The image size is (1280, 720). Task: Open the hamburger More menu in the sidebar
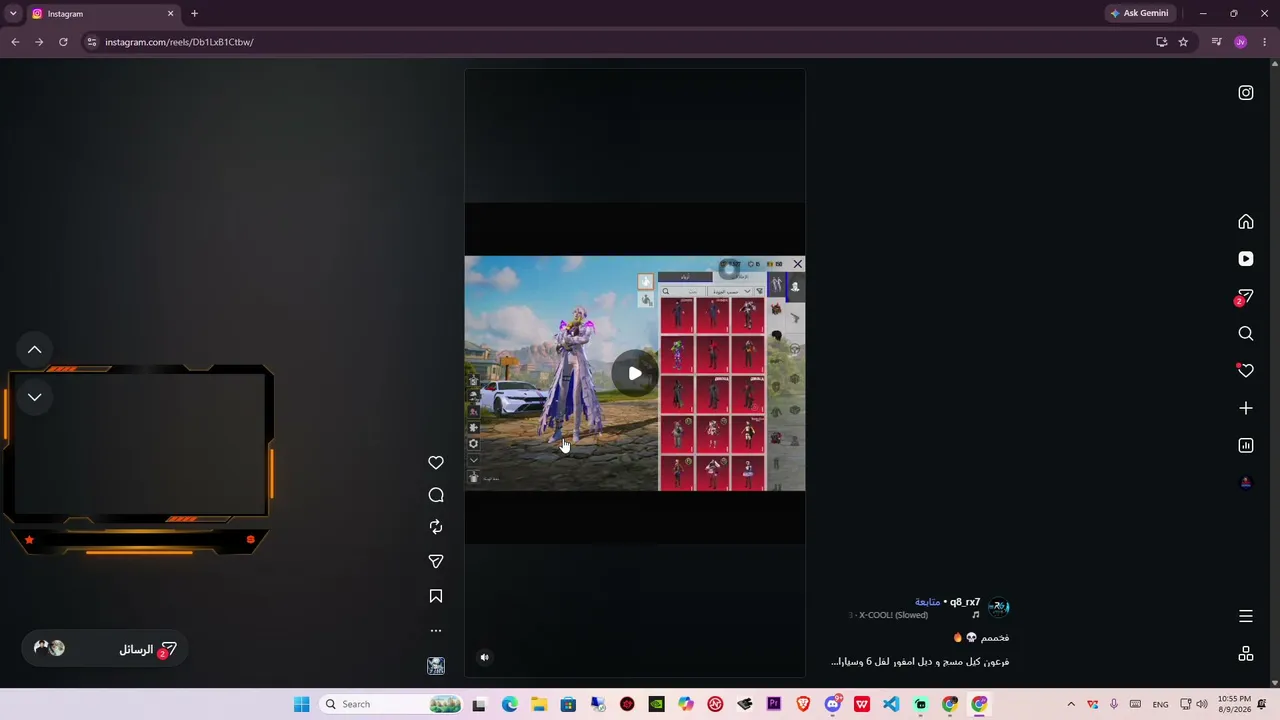pyautogui.click(x=1246, y=616)
